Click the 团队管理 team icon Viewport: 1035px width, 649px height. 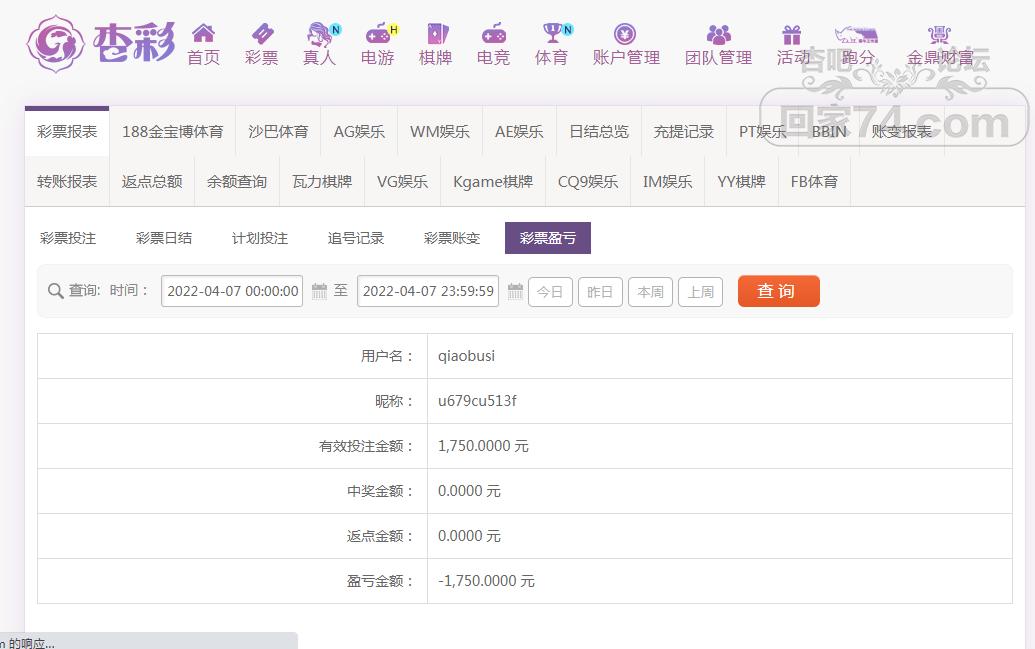[718, 34]
